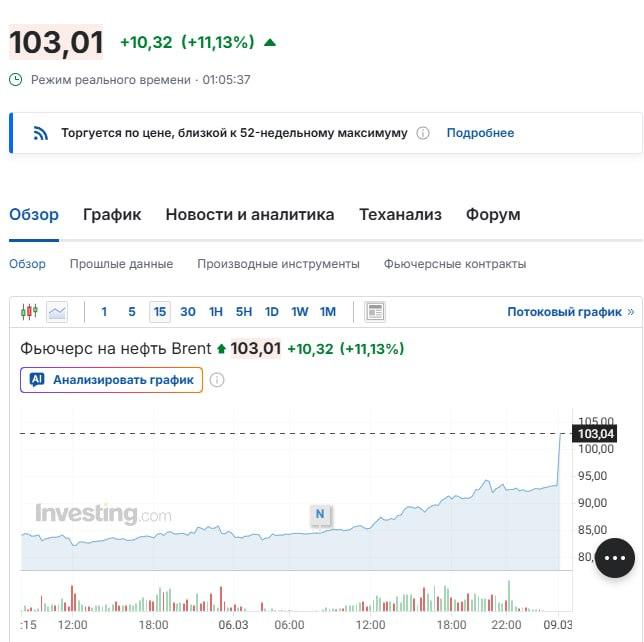The width and height of the screenshot is (644, 642).
Task: Open the three-dots floating action button
Action: (615, 557)
